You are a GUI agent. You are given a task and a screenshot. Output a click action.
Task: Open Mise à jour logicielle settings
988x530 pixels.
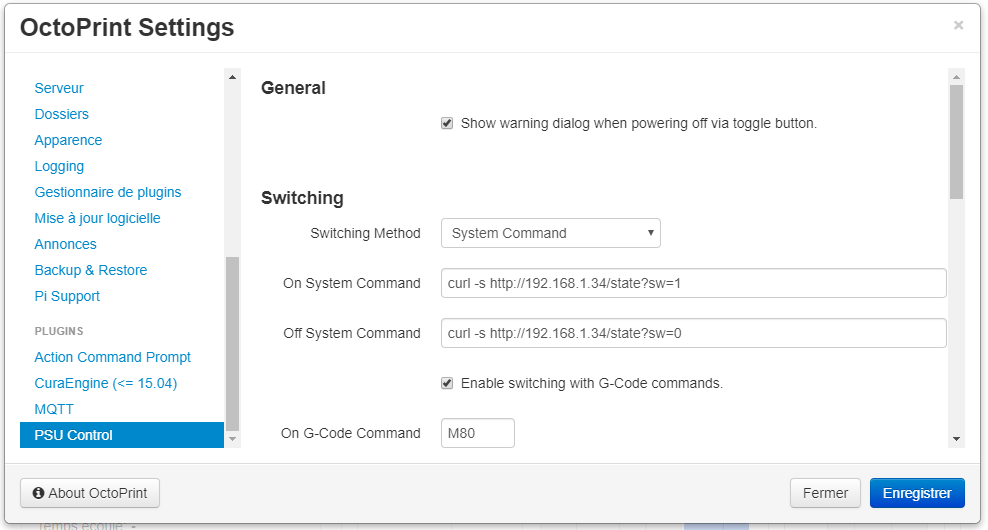click(97, 218)
